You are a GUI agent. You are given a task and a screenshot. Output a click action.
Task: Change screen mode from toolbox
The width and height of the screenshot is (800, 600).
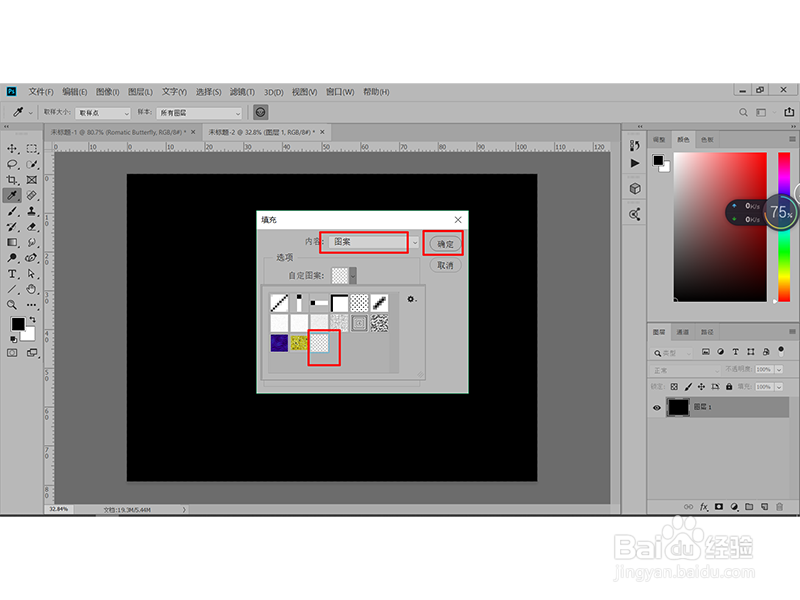32,353
